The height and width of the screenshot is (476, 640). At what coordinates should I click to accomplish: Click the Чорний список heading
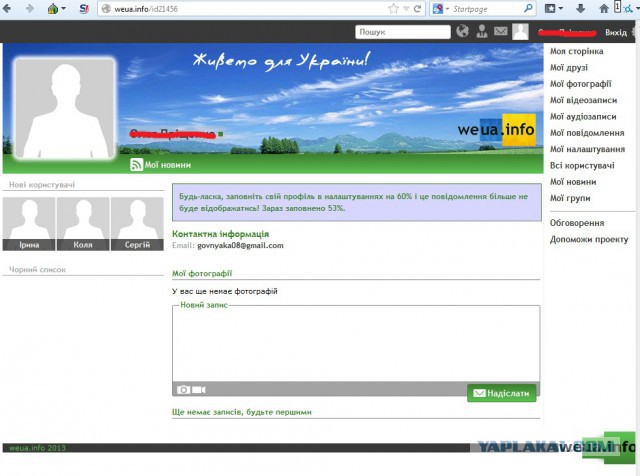click(37, 269)
